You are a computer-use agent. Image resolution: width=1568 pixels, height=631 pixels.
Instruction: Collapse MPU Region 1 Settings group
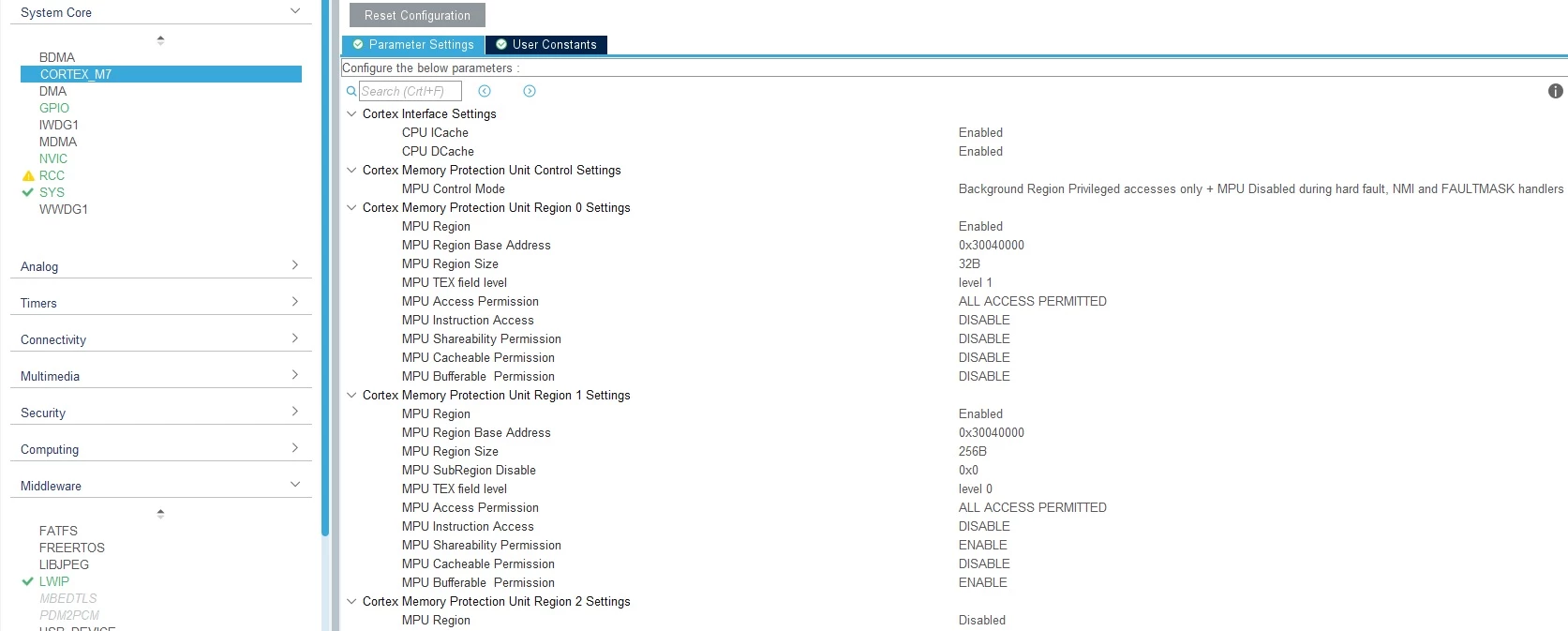click(351, 395)
